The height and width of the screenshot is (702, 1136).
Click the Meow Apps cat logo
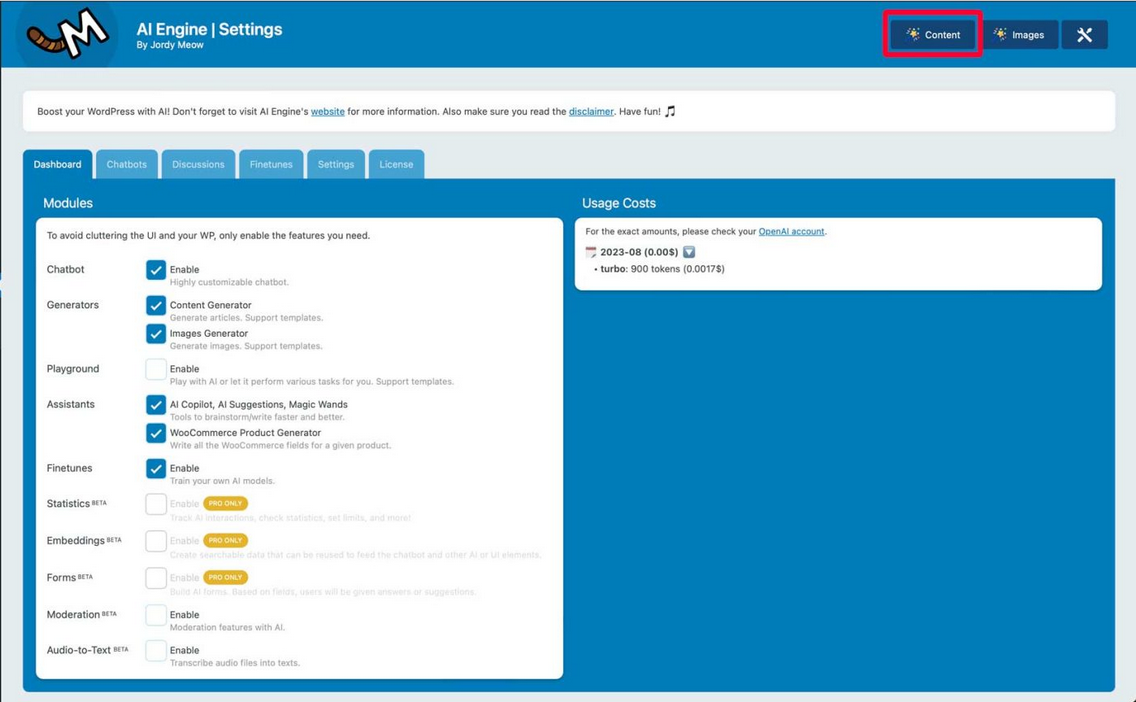[x=68, y=34]
